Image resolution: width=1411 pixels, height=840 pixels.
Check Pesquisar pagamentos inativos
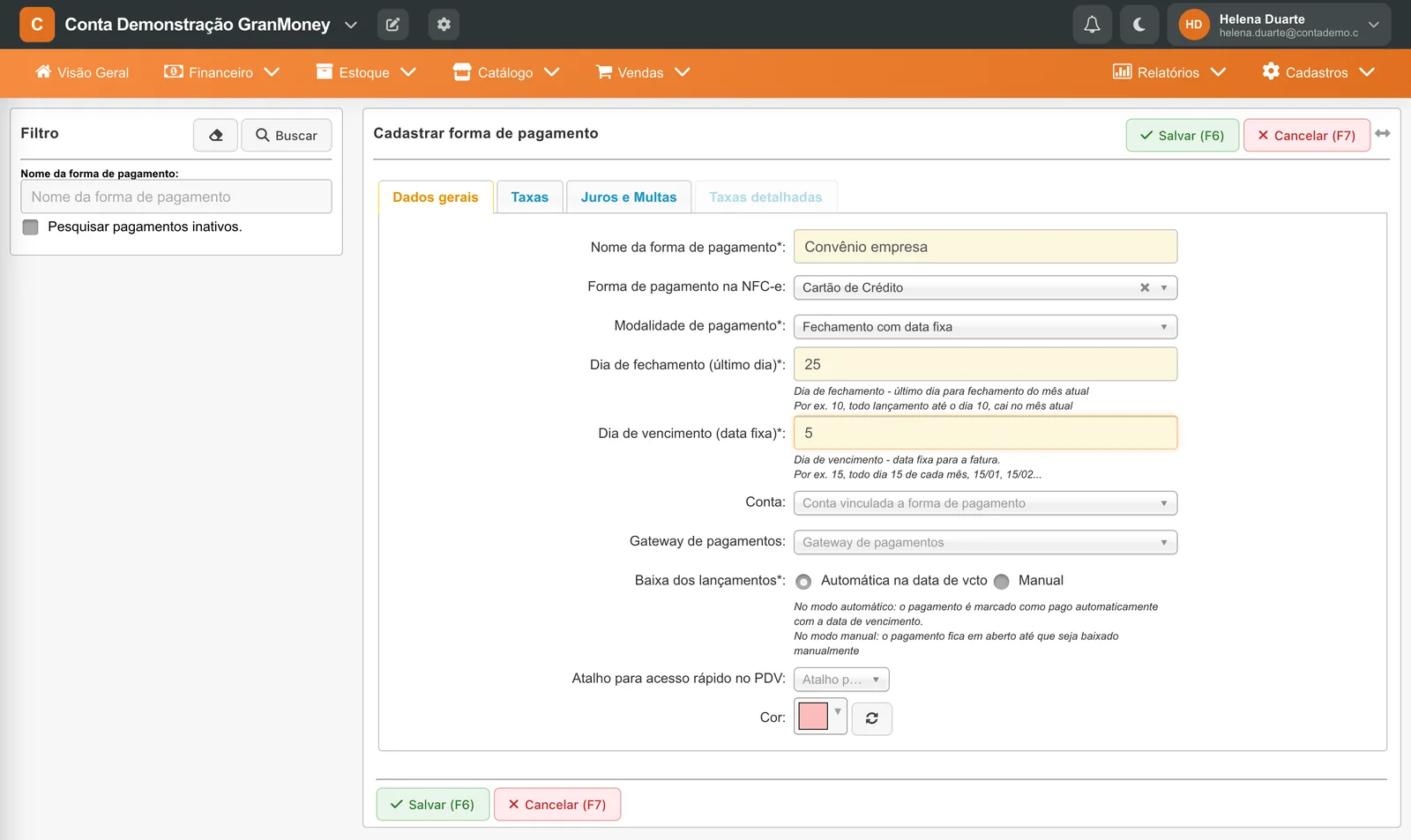(31, 227)
